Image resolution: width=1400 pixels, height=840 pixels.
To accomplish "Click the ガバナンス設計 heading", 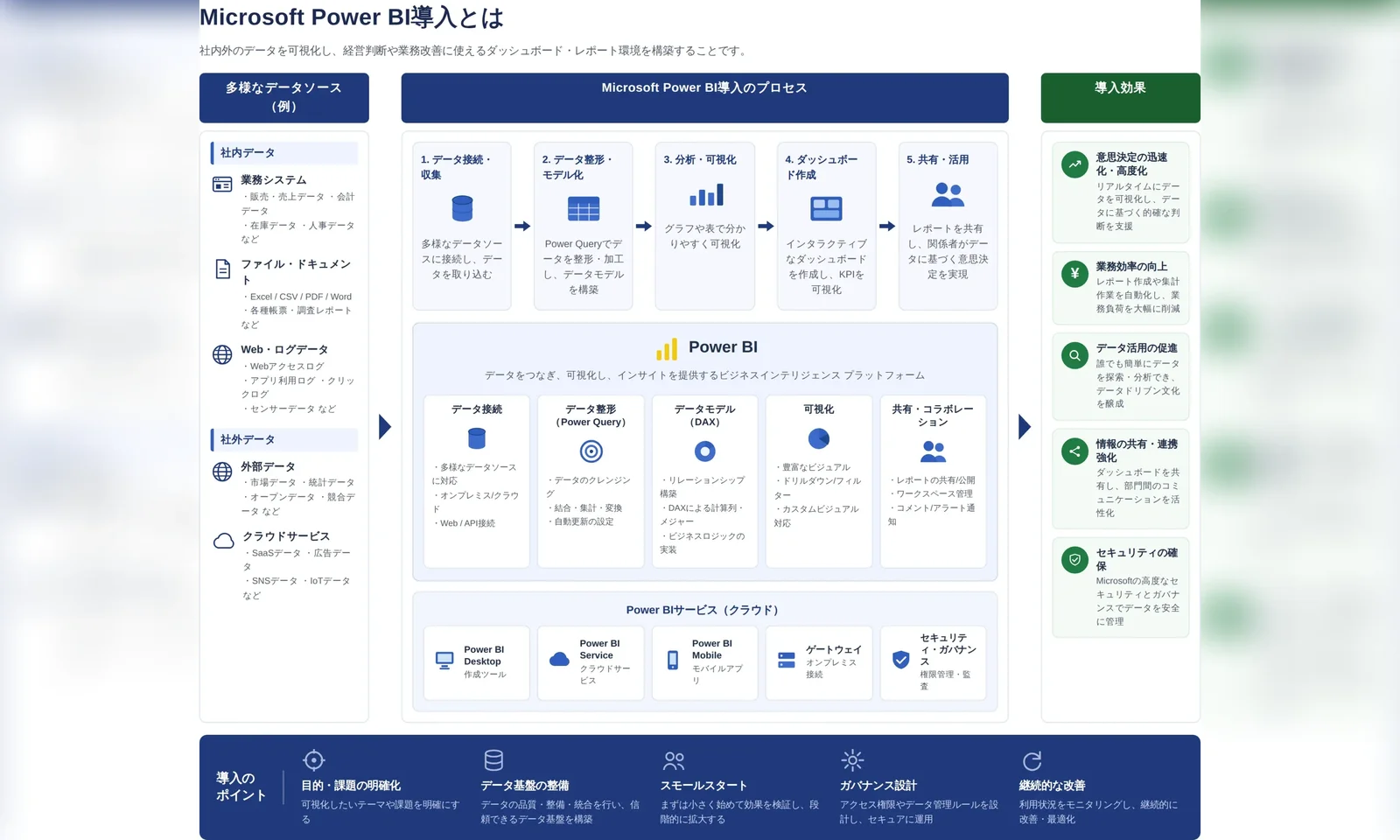I will [878, 786].
